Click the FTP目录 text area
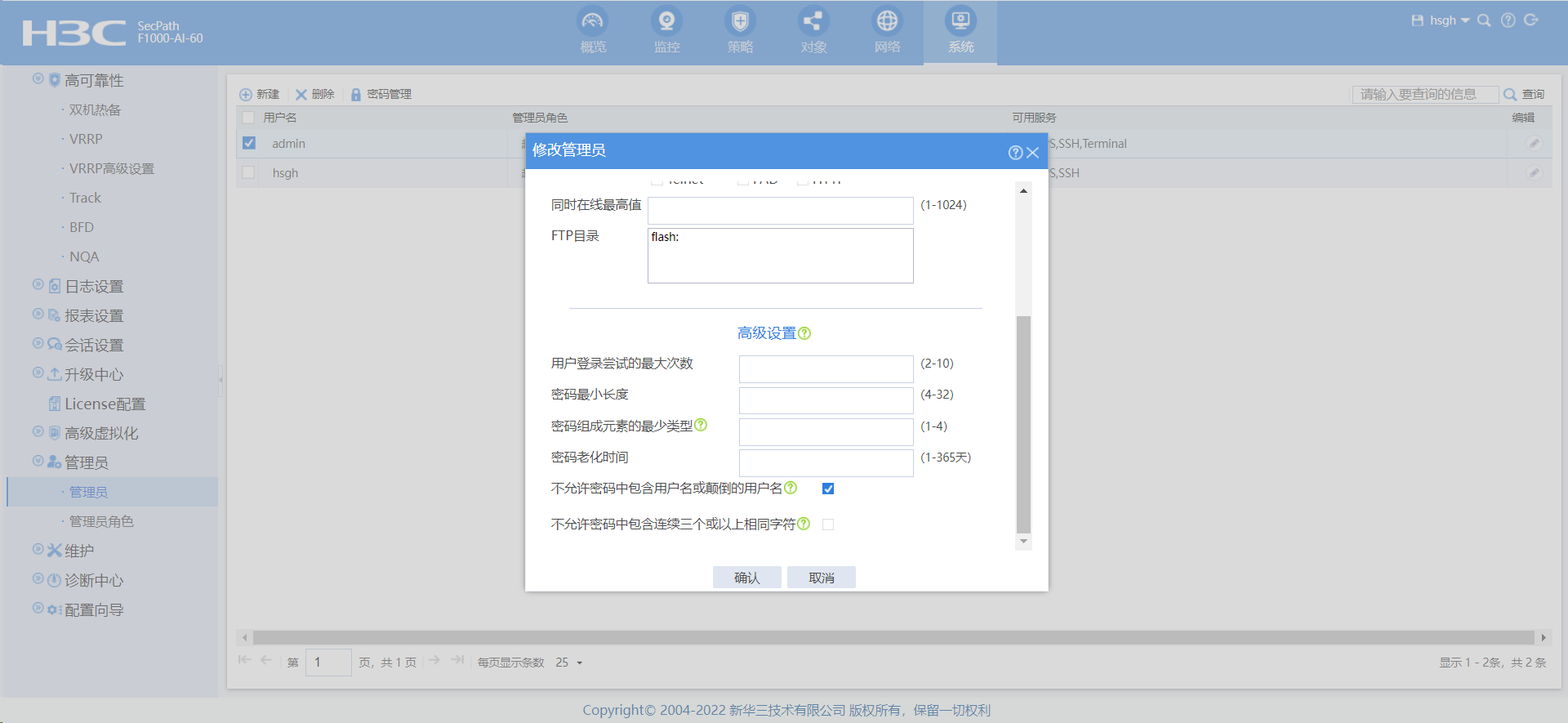 coord(780,256)
